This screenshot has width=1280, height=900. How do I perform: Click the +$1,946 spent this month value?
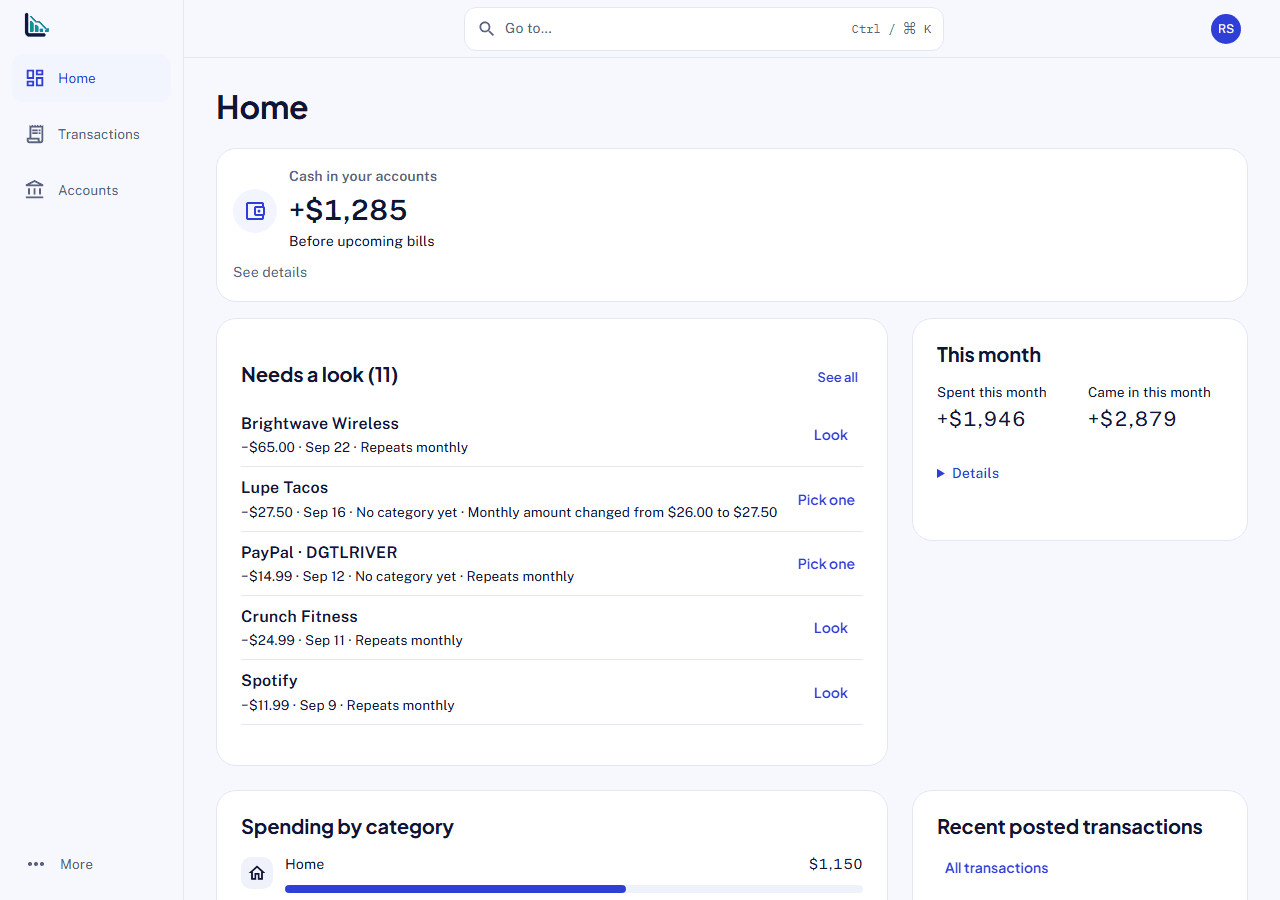(x=981, y=419)
